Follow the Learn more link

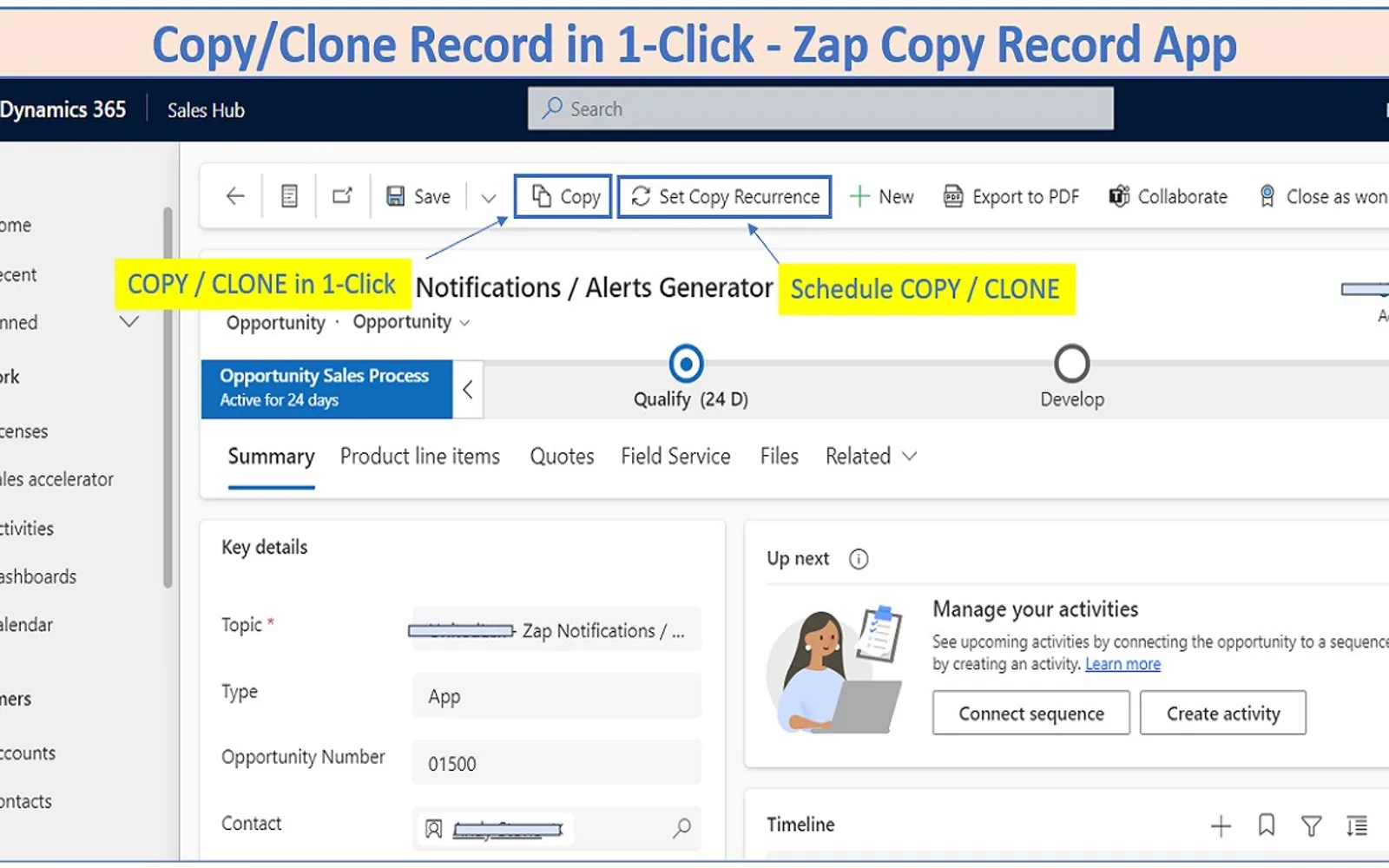click(x=1122, y=664)
